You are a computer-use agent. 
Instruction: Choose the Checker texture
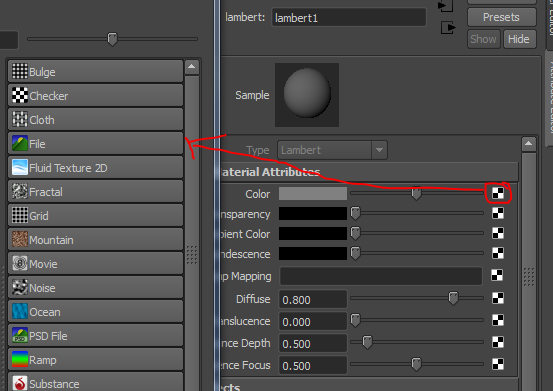(96, 96)
